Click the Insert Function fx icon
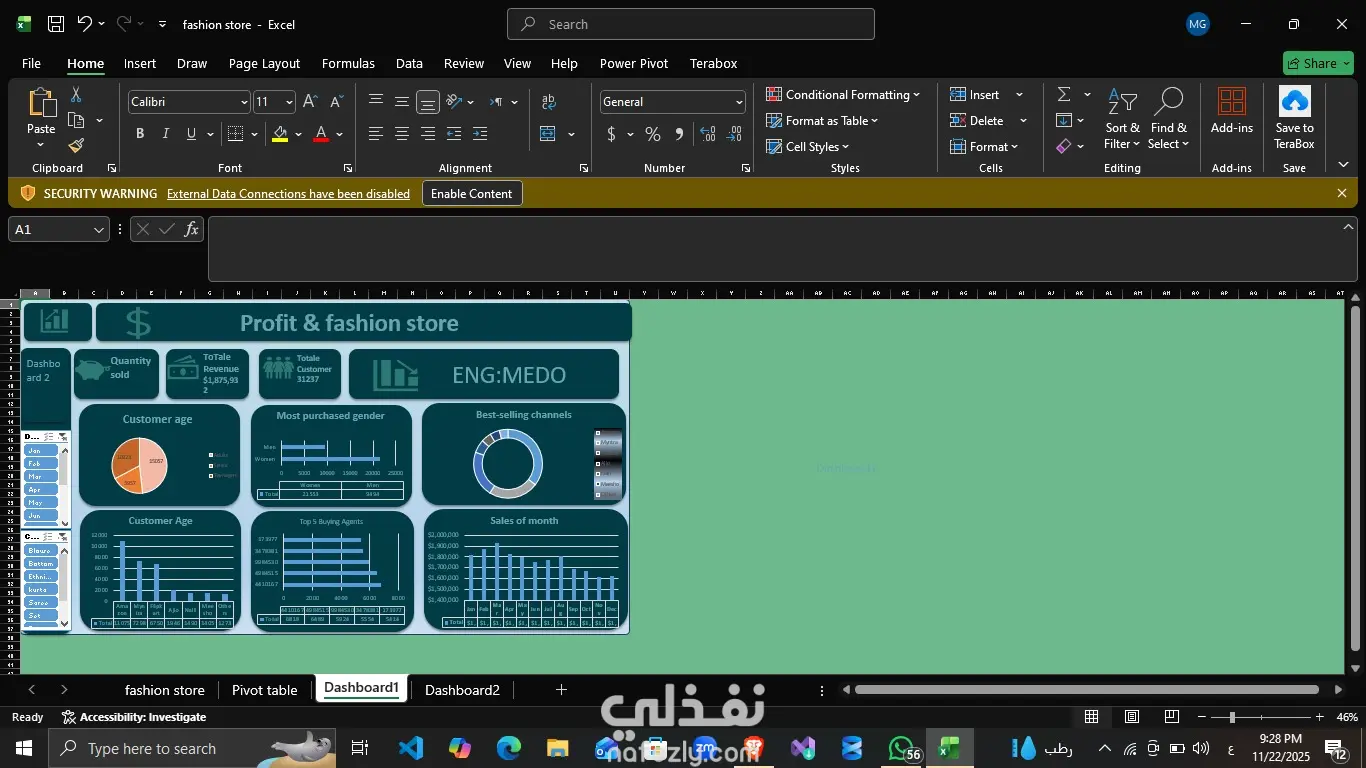1366x768 pixels. [191, 230]
